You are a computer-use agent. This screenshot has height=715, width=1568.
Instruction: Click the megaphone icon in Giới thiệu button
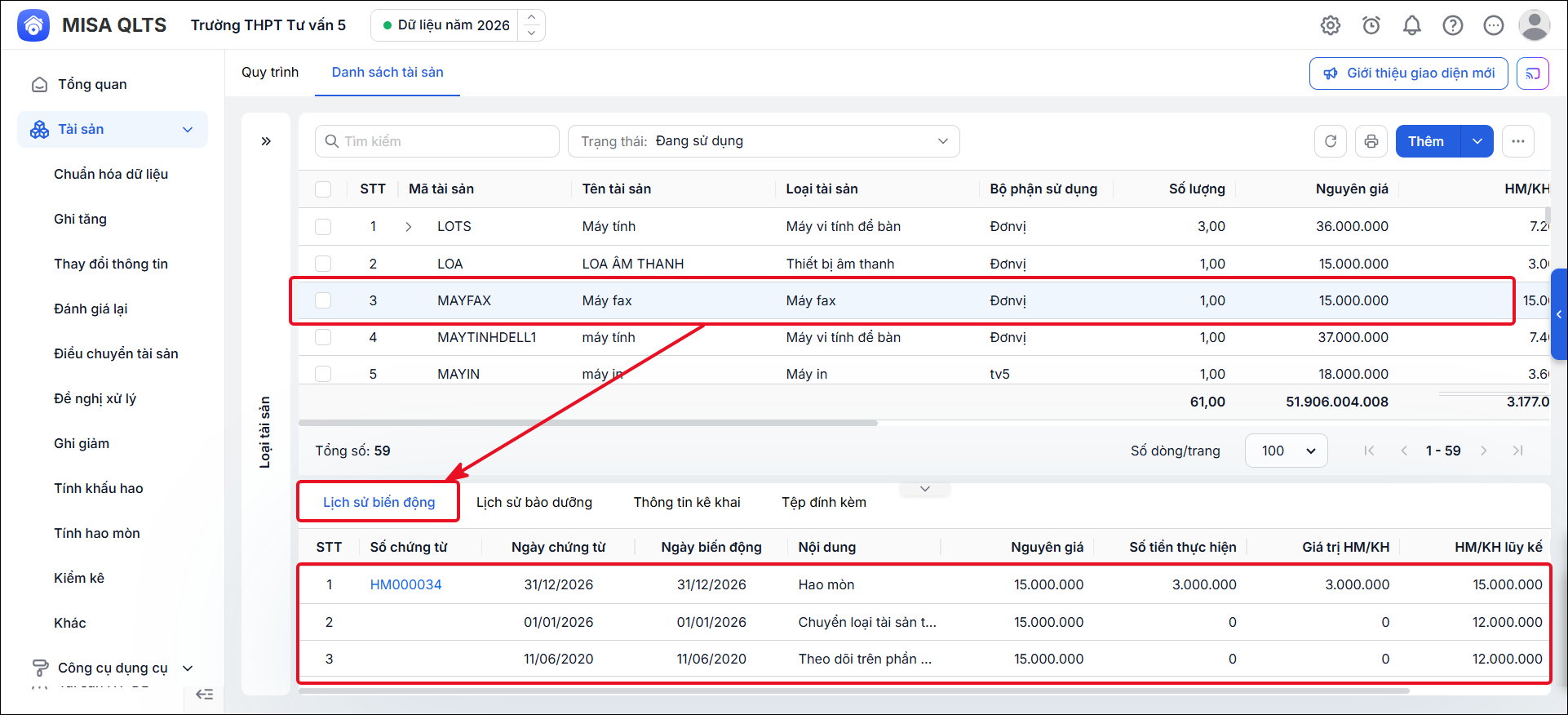[1331, 73]
